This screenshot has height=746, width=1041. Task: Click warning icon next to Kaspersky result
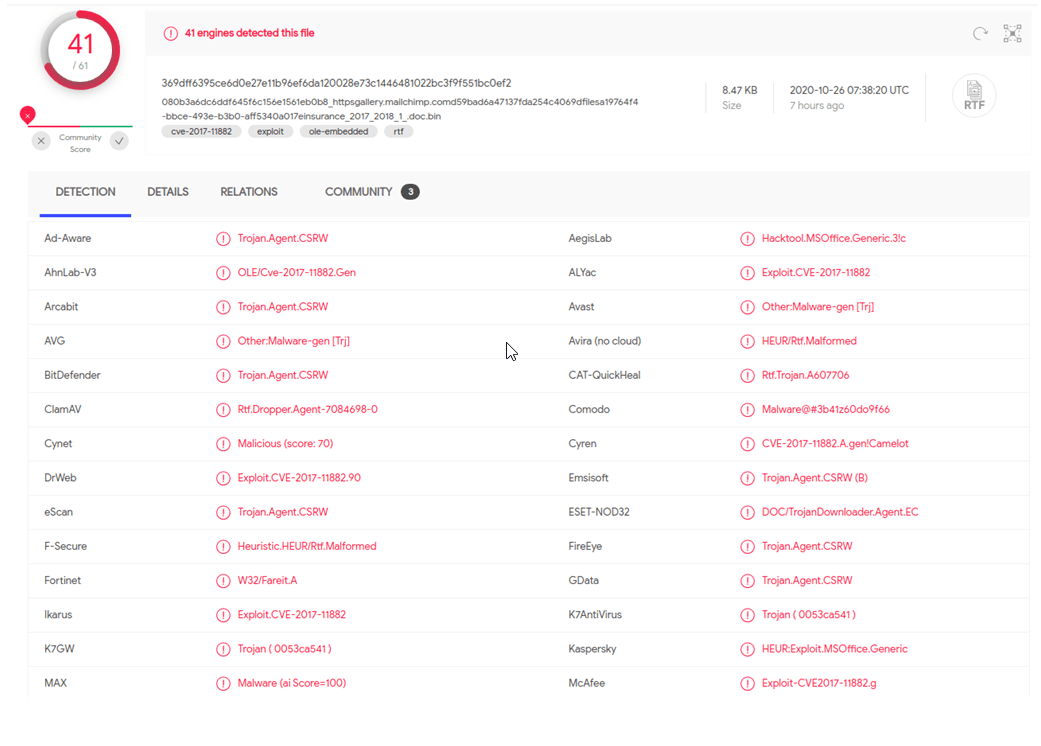[x=748, y=649]
